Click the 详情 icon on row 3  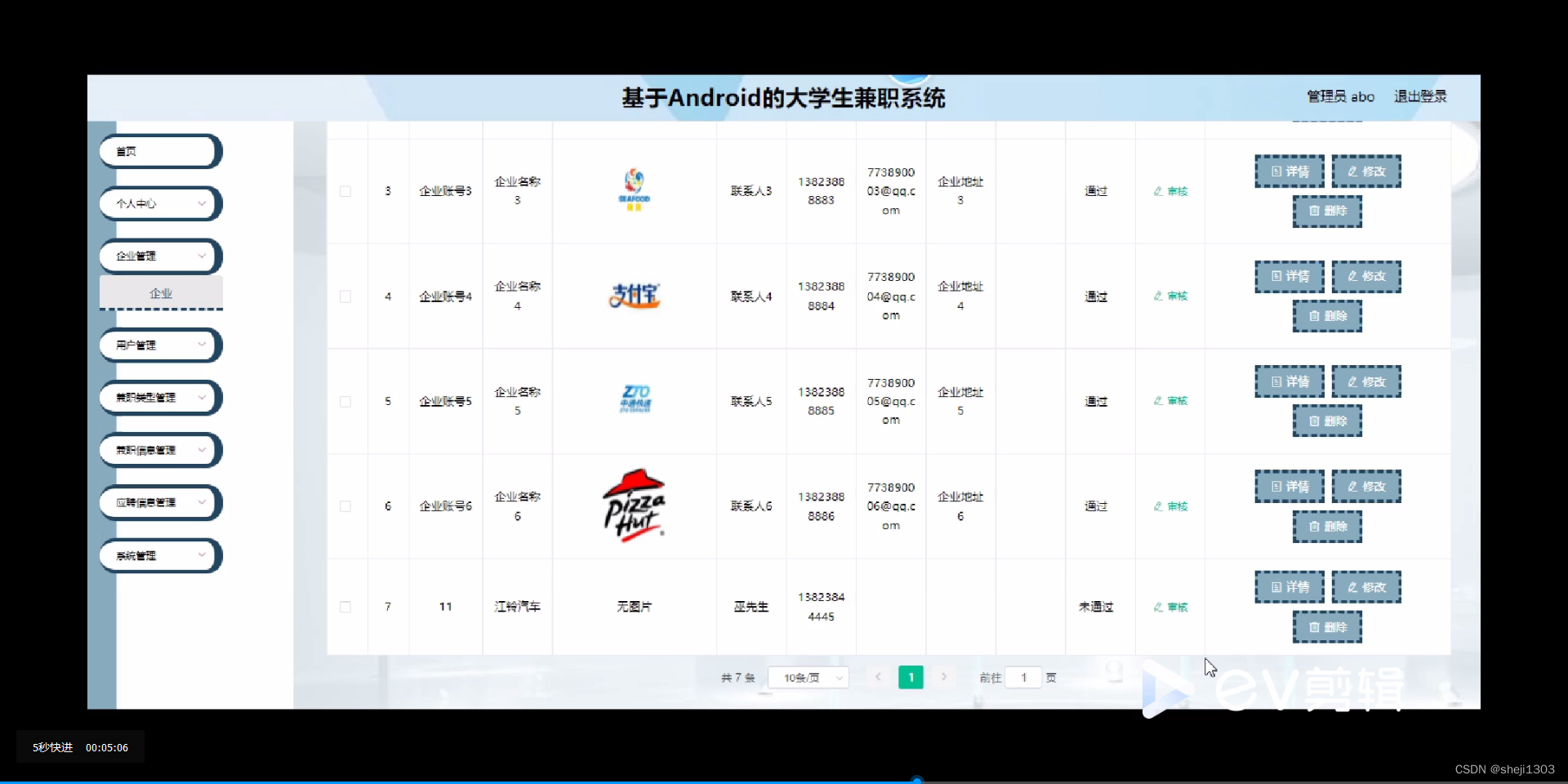[x=1289, y=171]
